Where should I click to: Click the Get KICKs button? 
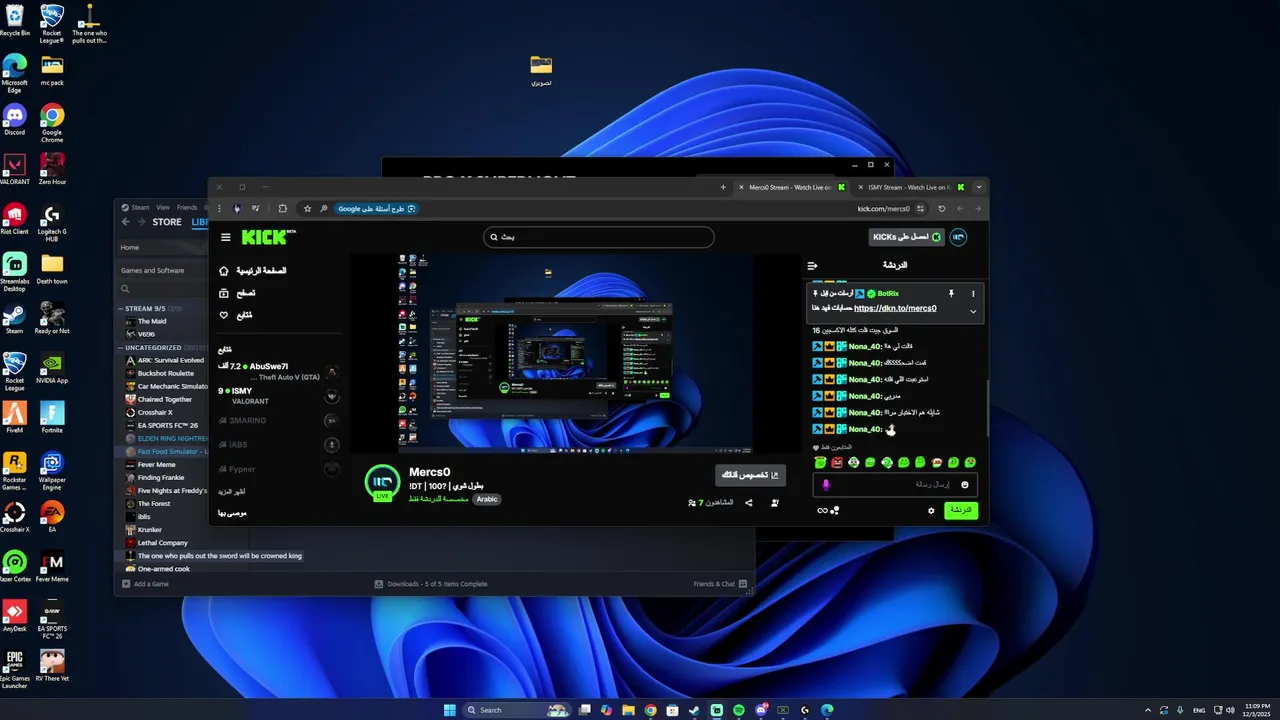[906, 237]
